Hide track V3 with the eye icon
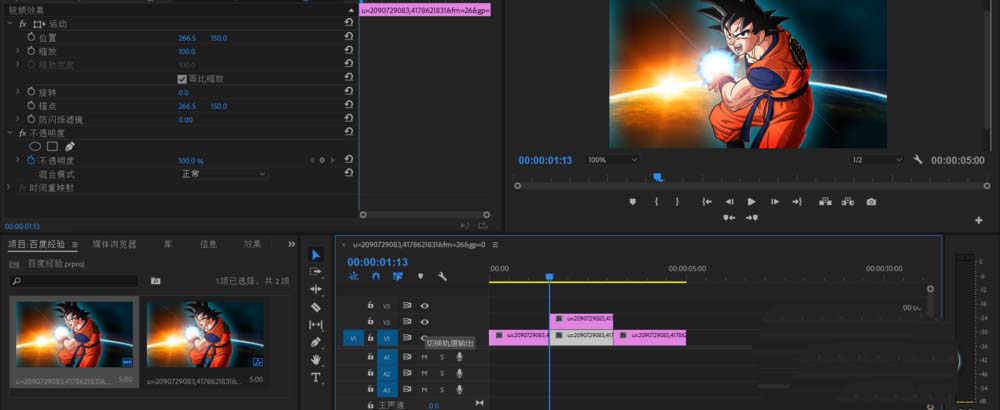The image size is (1000, 410). 425,306
